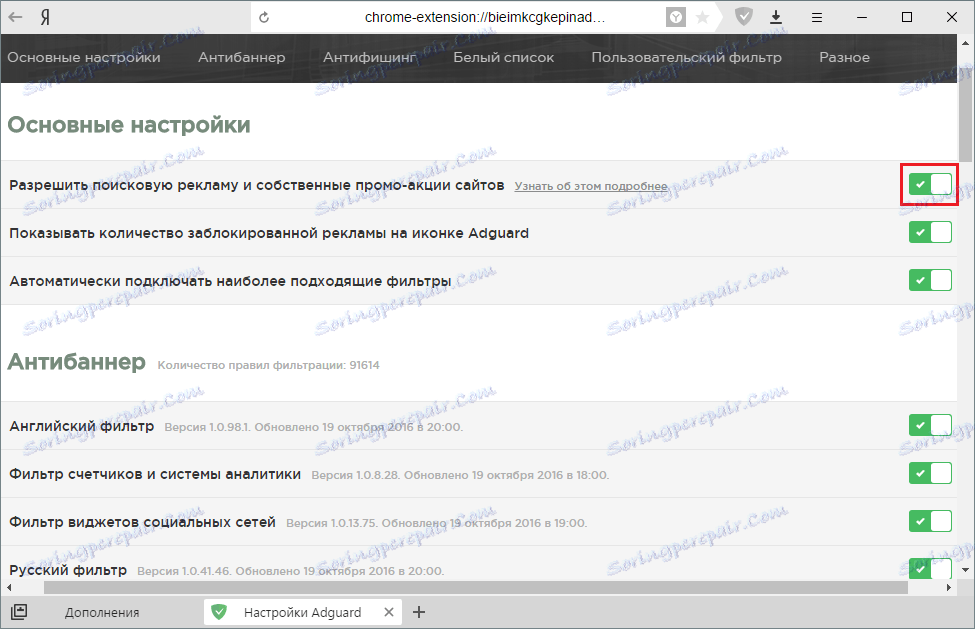
Task: Maximize the browser window
Action: tap(907, 17)
